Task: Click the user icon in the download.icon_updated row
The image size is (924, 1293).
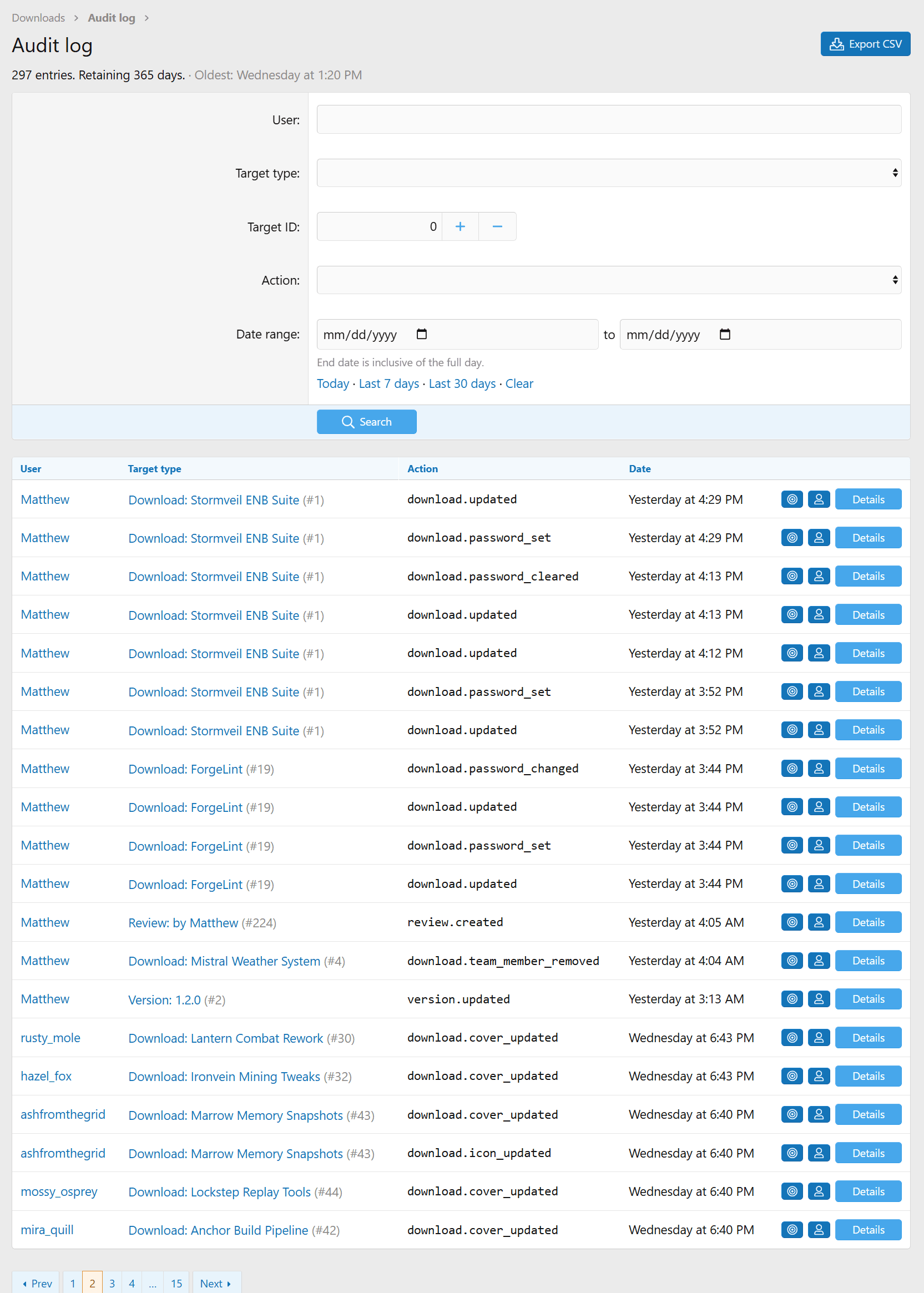Action: [x=818, y=1153]
